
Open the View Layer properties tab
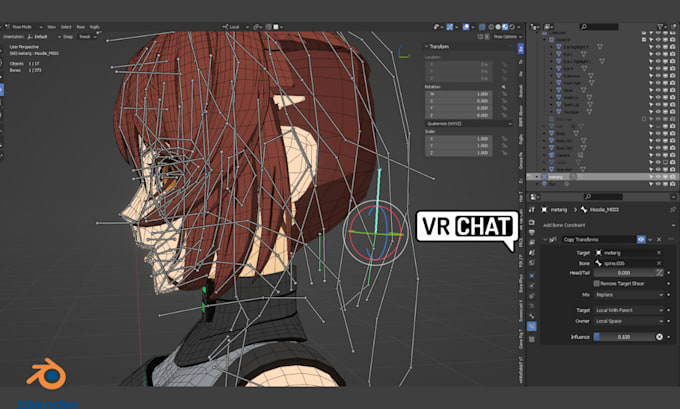(532, 243)
